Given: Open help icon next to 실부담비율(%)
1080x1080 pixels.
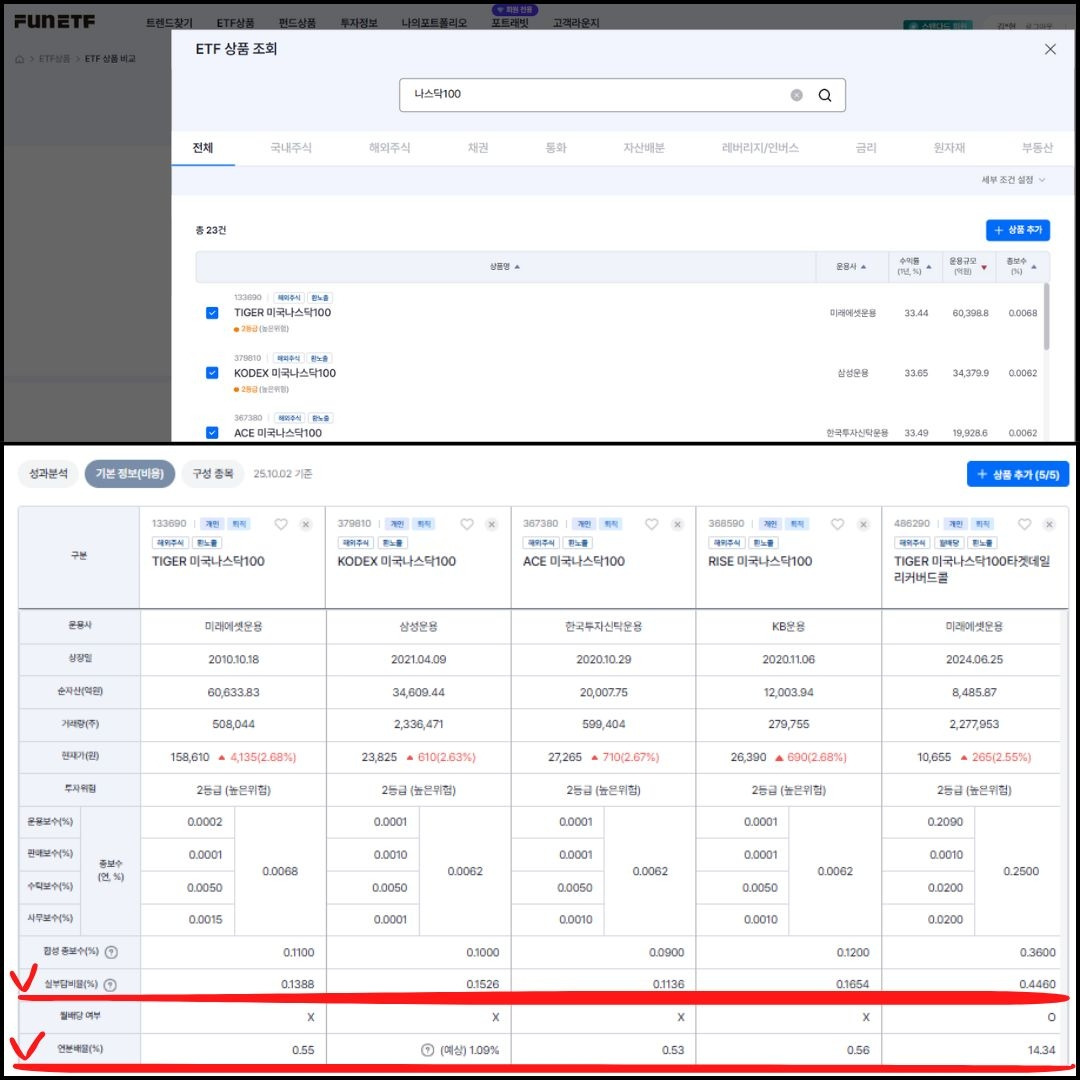Looking at the screenshot, I should coord(110,985).
